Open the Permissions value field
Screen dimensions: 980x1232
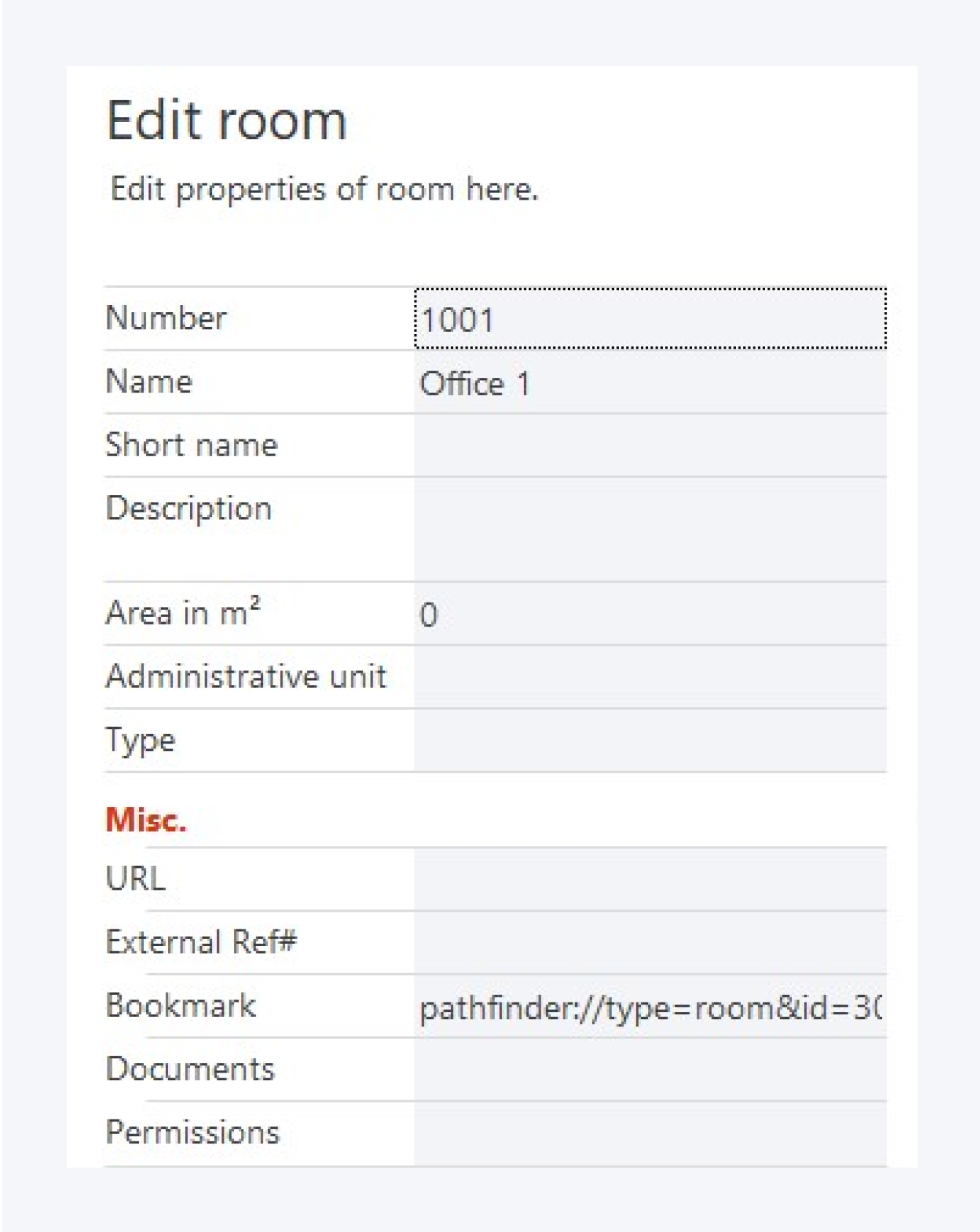650,1133
